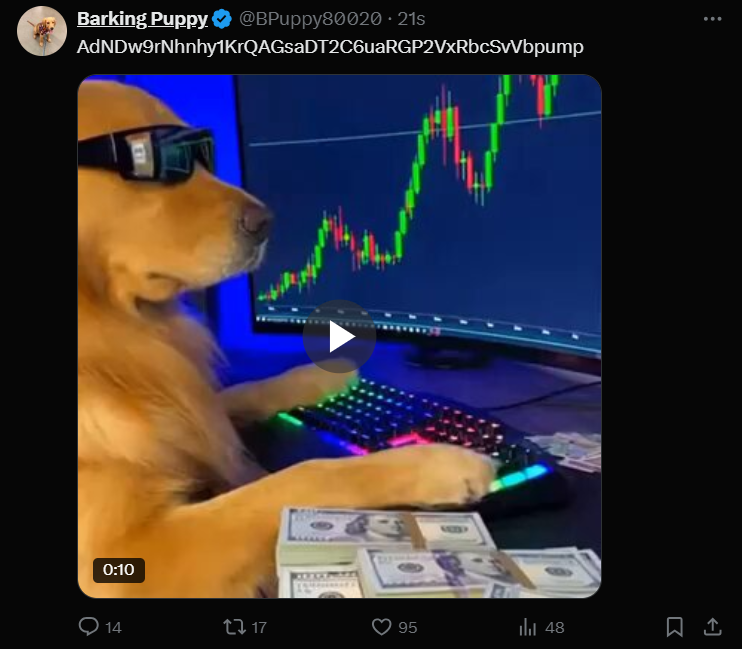742x649 pixels.
Task: Click the 14 replies count
Action: (113, 628)
